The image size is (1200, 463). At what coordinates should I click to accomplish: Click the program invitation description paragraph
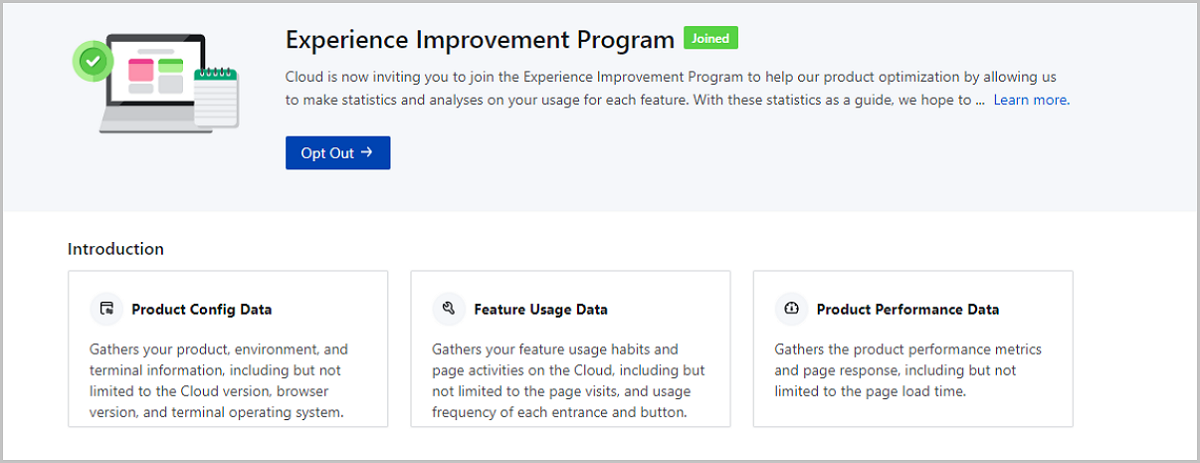click(x=670, y=88)
